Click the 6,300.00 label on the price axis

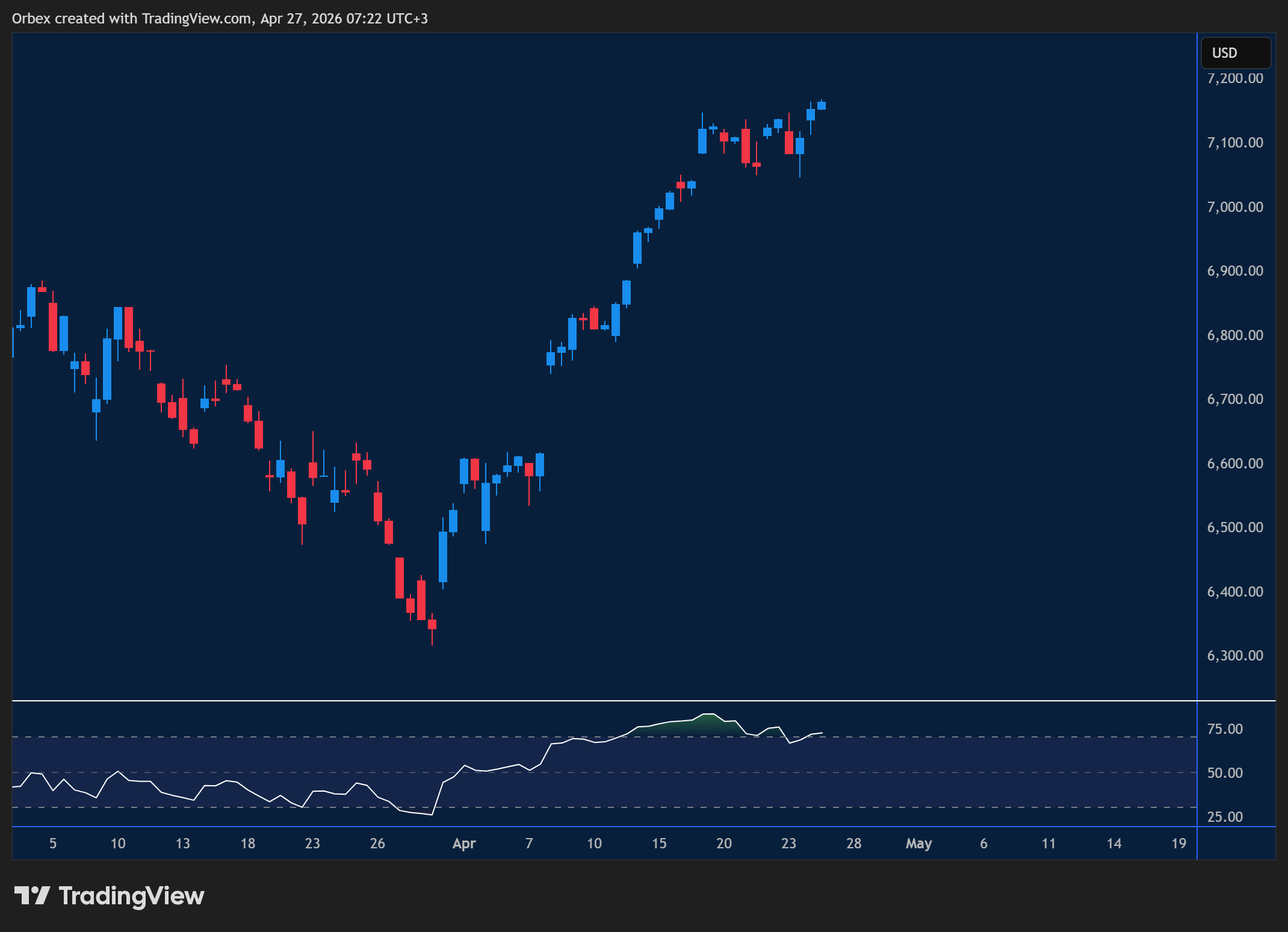pyautogui.click(x=1235, y=655)
